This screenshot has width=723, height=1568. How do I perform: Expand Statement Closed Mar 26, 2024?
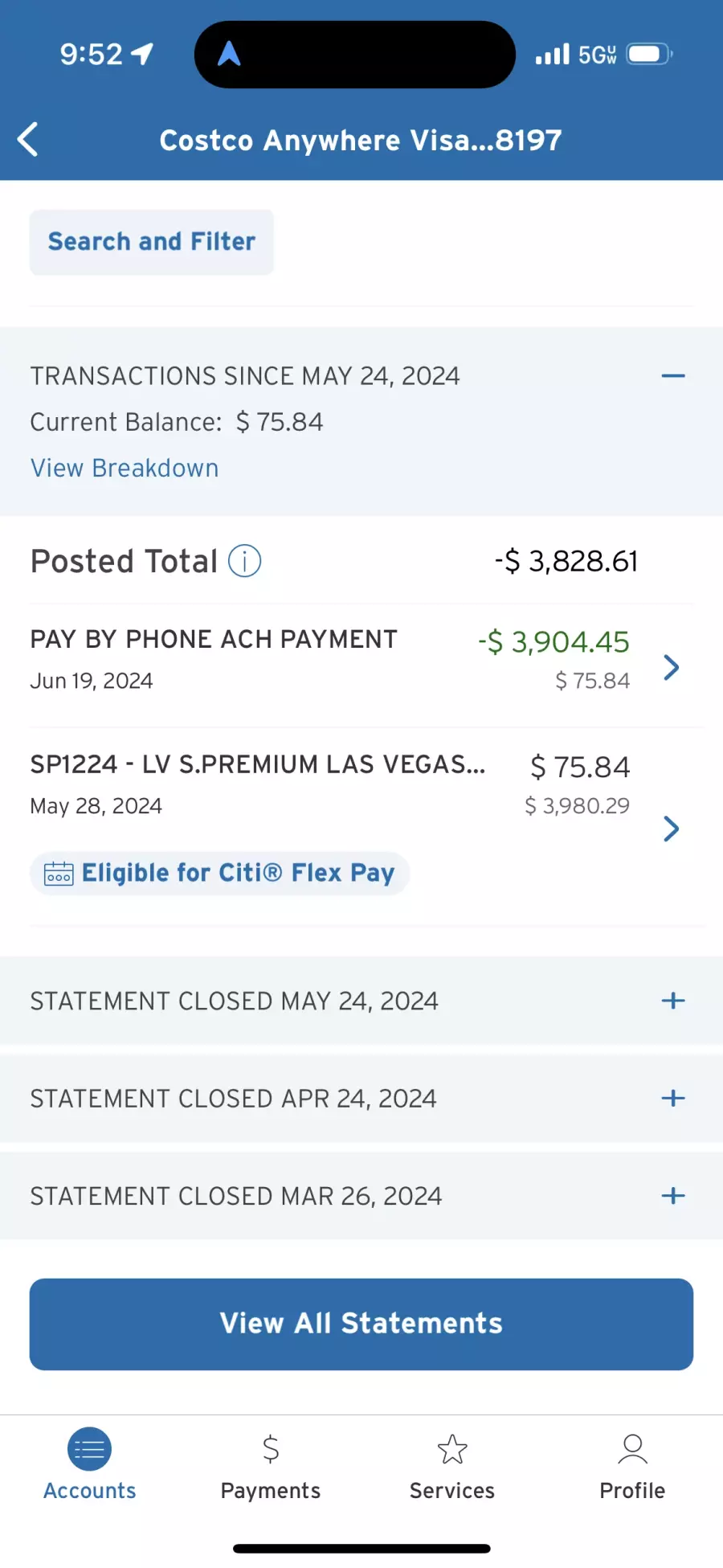pyautogui.click(x=672, y=1196)
